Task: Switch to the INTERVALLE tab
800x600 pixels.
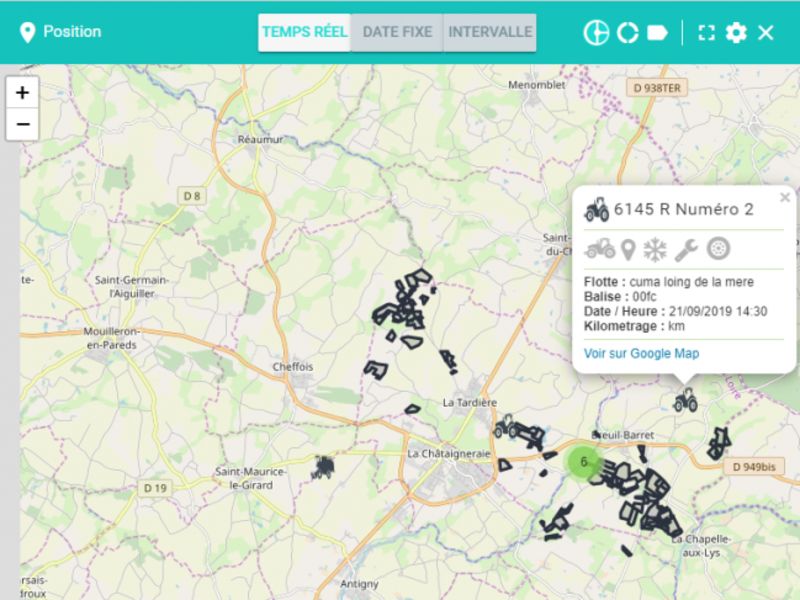Action: pyautogui.click(x=490, y=33)
